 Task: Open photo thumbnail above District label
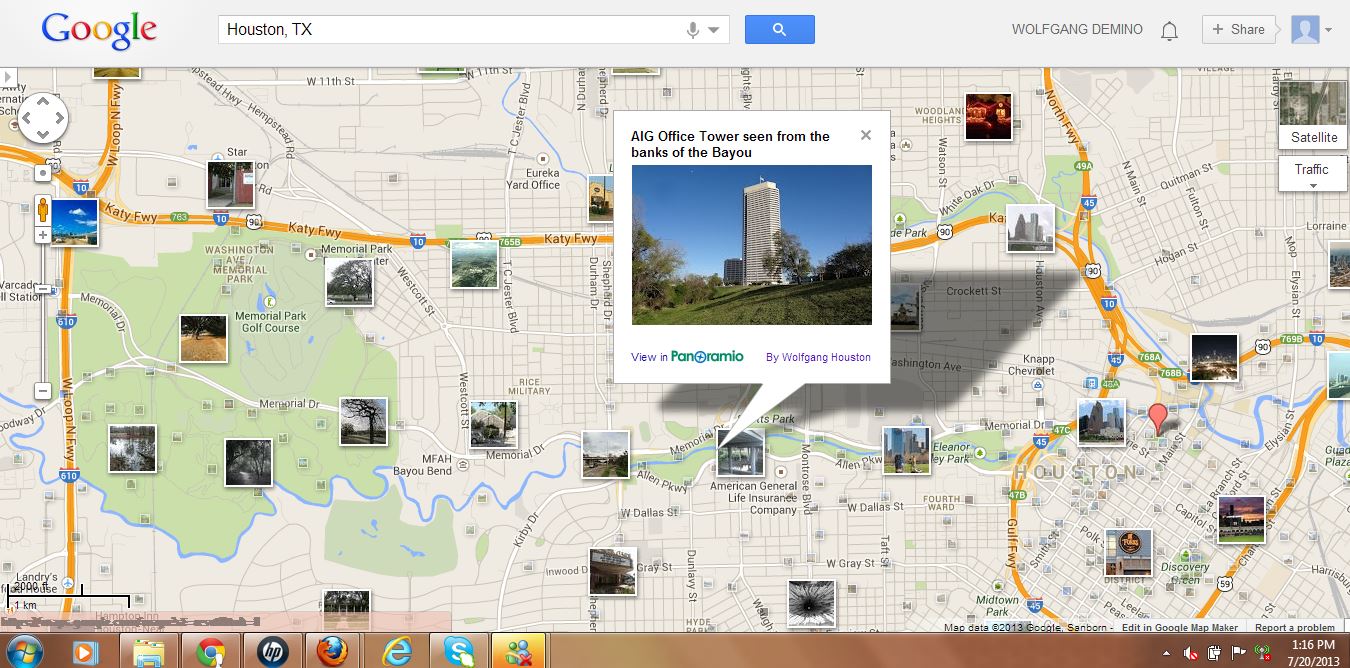1128,553
